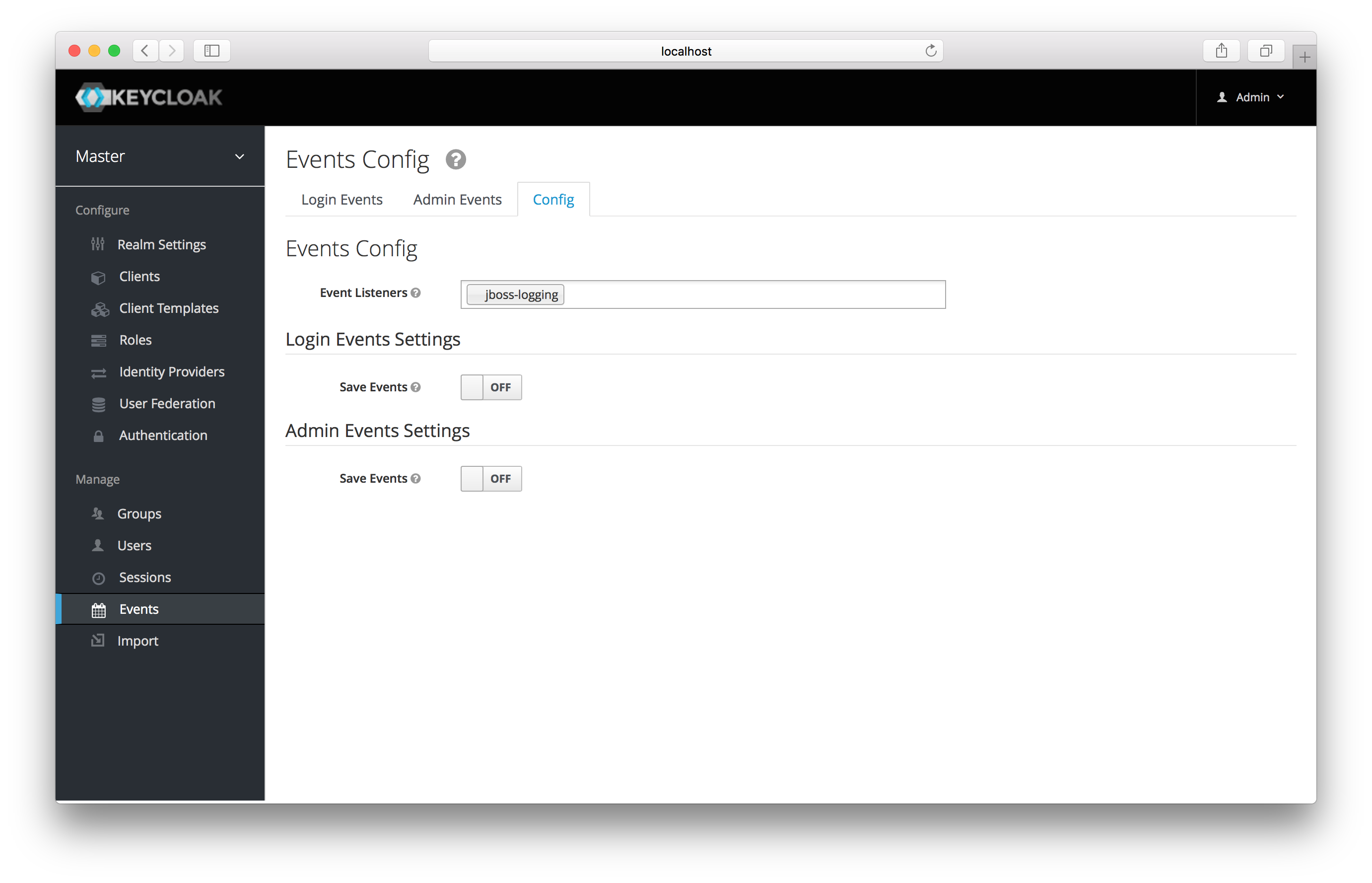Click the User Federation icon in sidebar

click(x=98, y=403)
